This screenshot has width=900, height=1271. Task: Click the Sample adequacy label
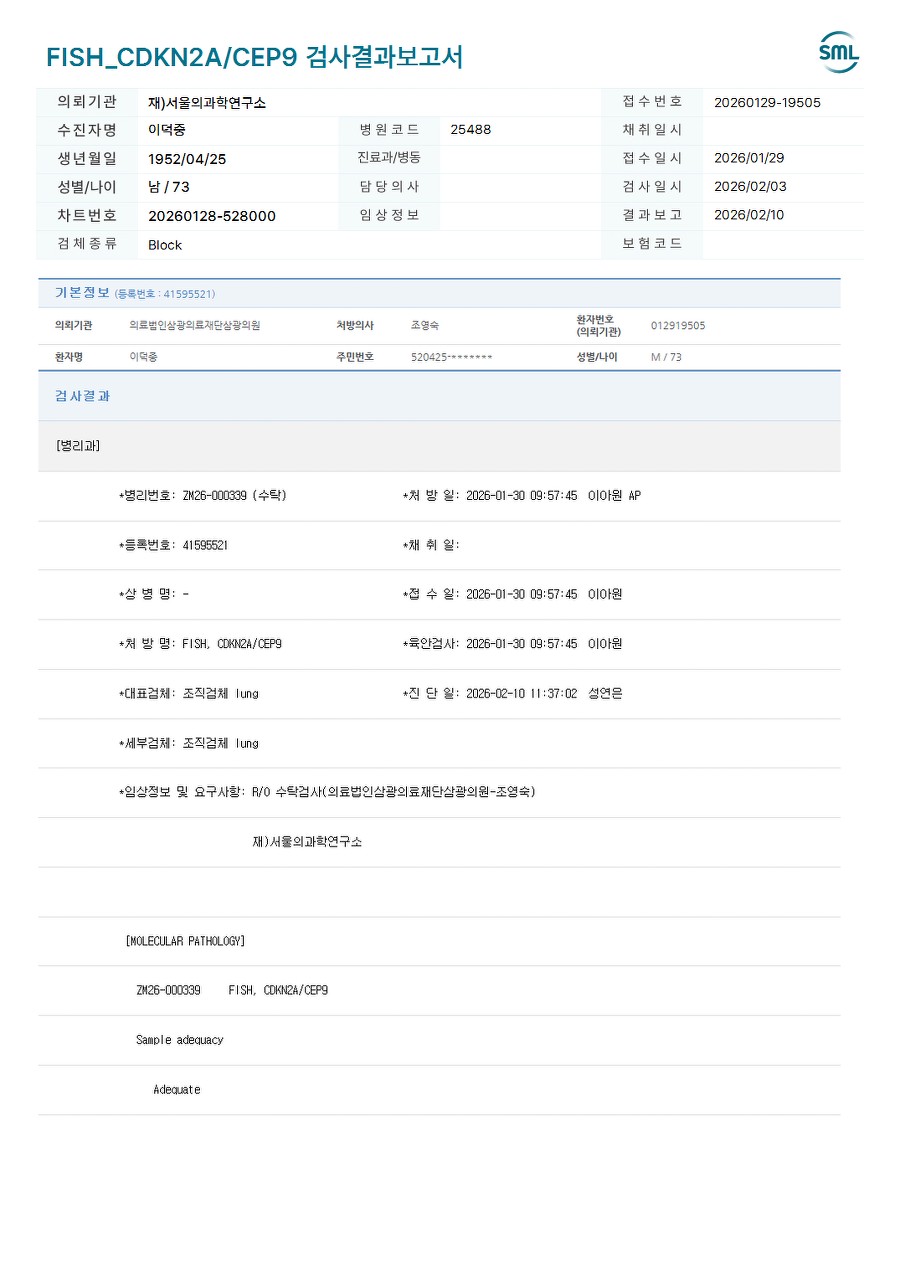click(180, 1040)
